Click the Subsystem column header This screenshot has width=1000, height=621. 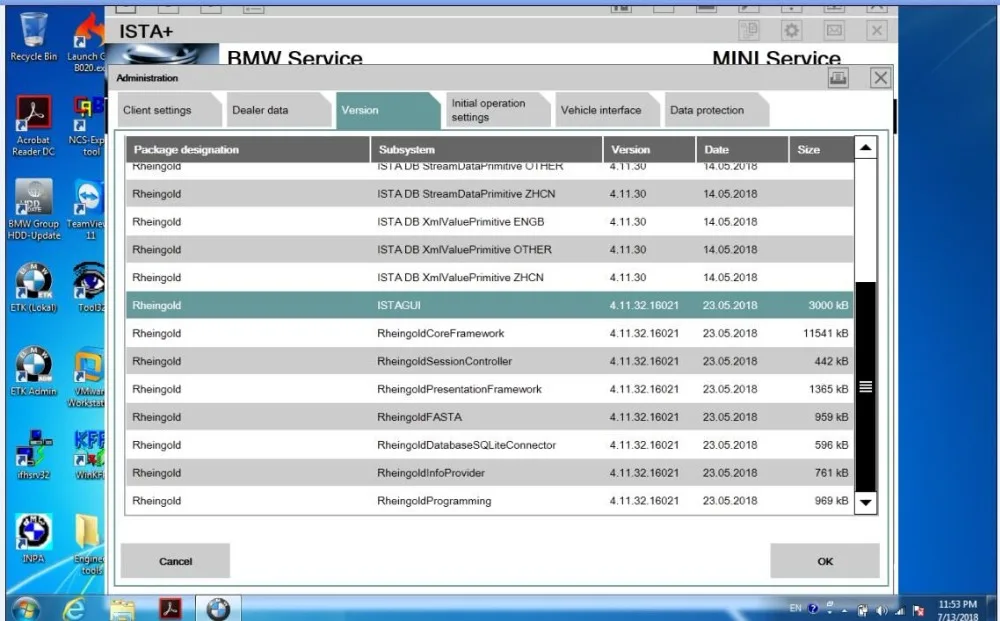[x=487, y=150]
